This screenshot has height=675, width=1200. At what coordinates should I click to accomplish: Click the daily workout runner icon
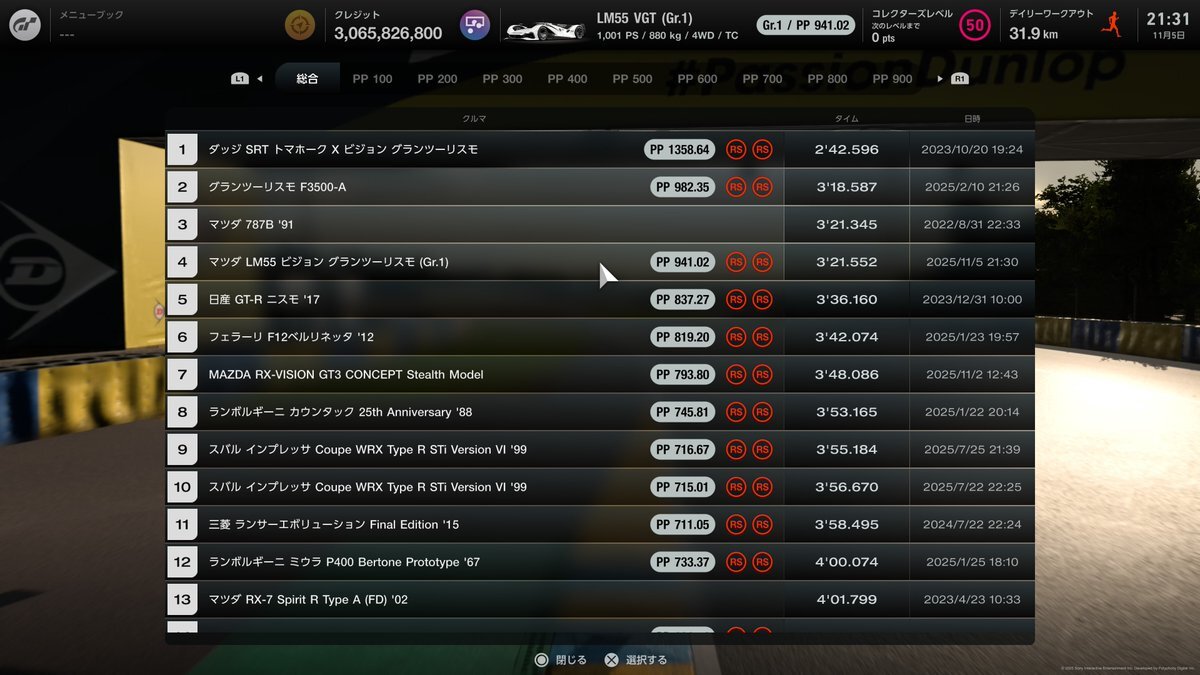tap(1111, 25)
